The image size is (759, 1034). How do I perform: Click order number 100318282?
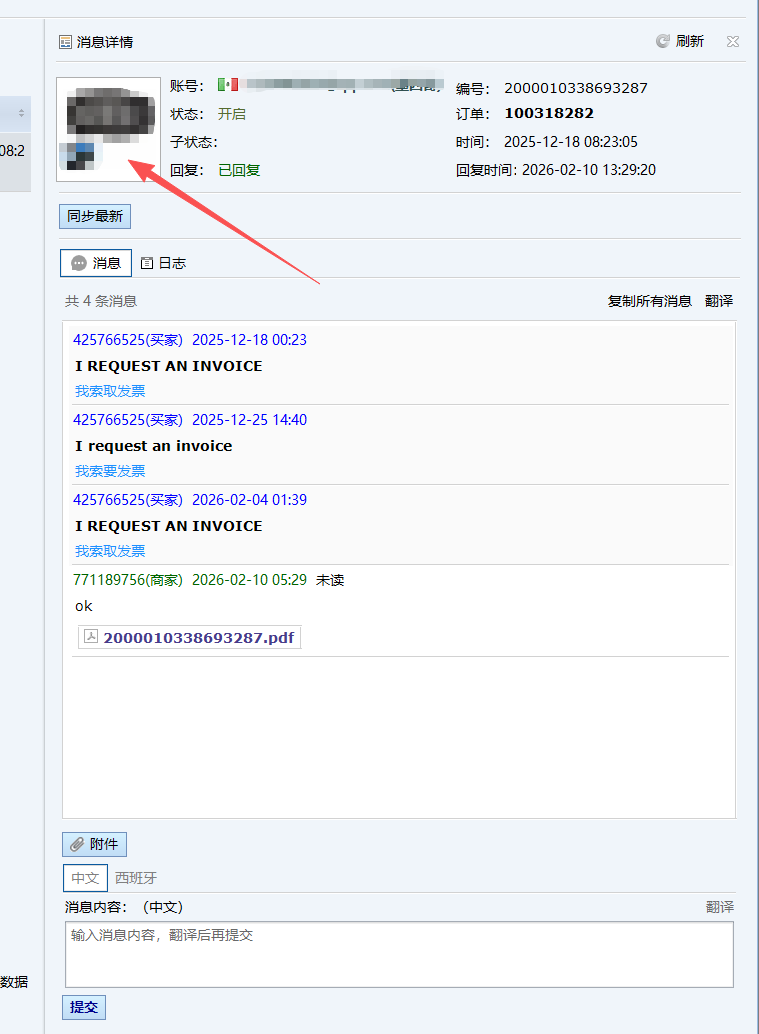click(548, 114)
